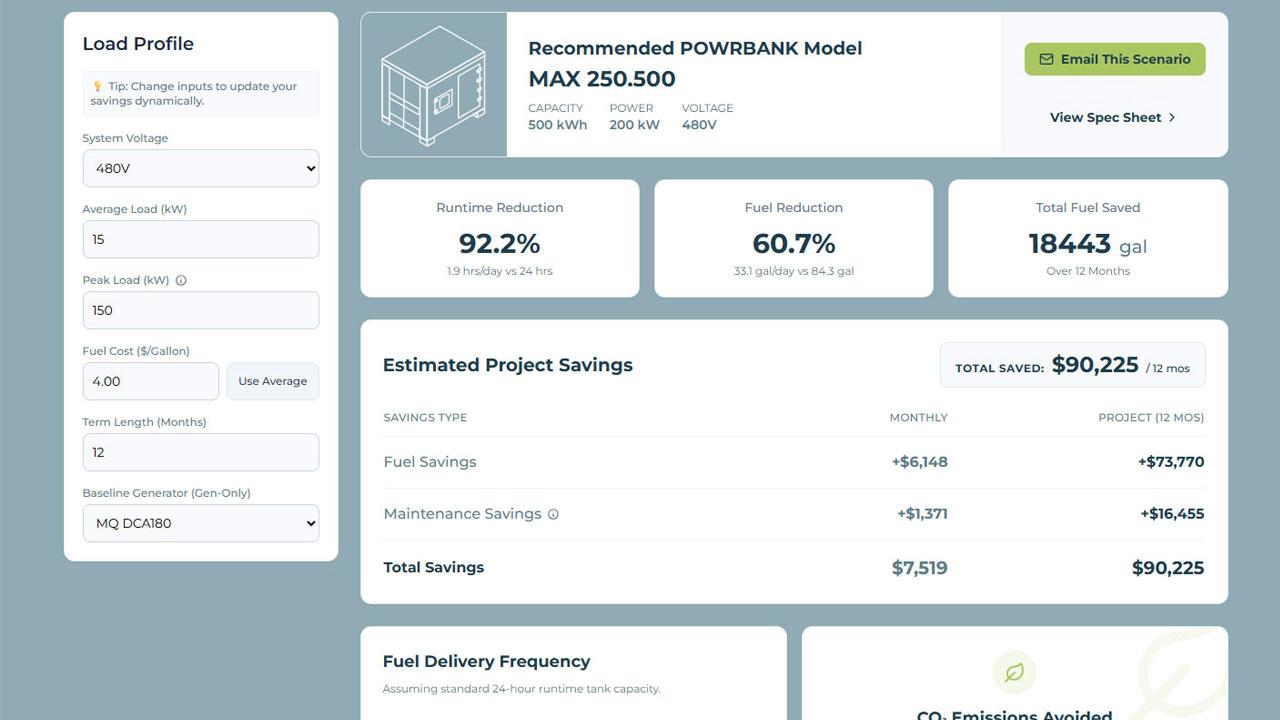This screenshot has width=1280, height=720.
Task: Click the TOTAL SAVED $90,225 badge
Action: pos(1073,365)
